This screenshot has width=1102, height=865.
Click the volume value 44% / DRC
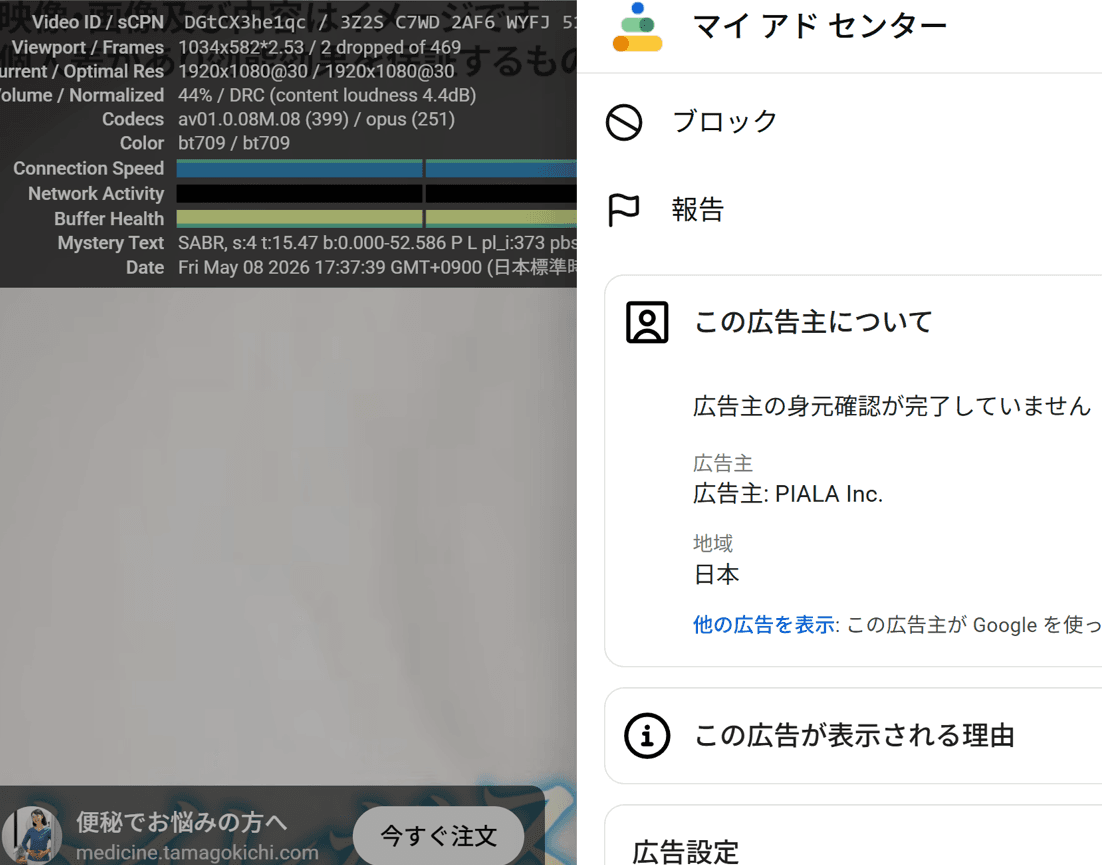pos(221,96)
